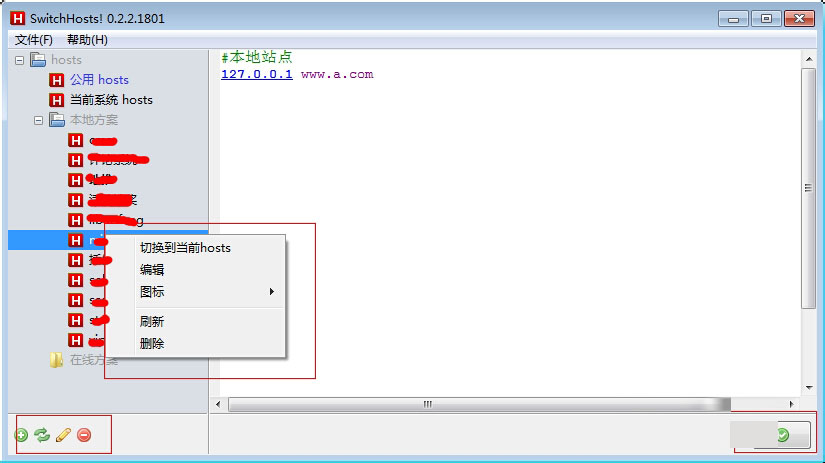Select the 本地方案 folder label
The width and height of the screenshot is (825, 463).
point(94,120)
